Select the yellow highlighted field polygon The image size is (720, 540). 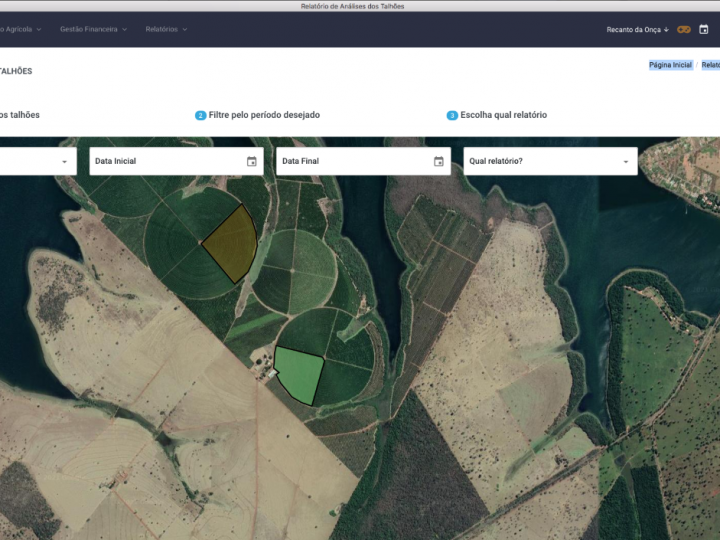233,244
